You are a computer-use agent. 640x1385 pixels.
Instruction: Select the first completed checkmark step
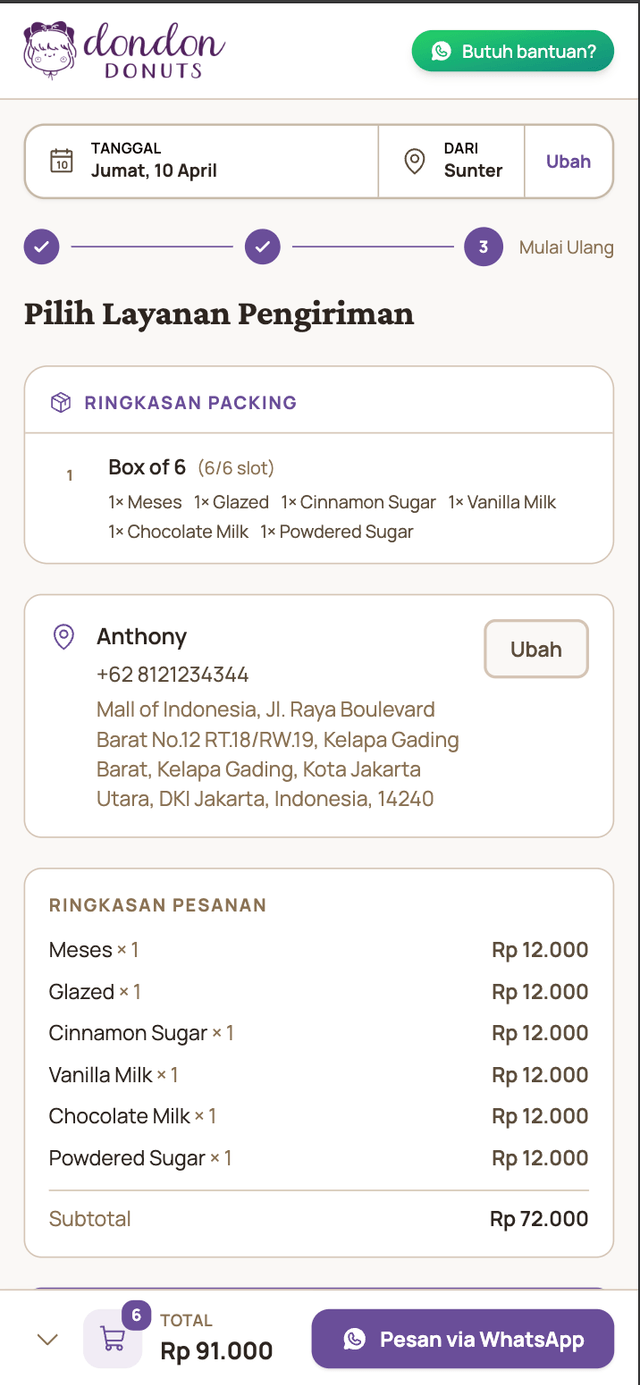pyautogui.click(x=41, y=246)
